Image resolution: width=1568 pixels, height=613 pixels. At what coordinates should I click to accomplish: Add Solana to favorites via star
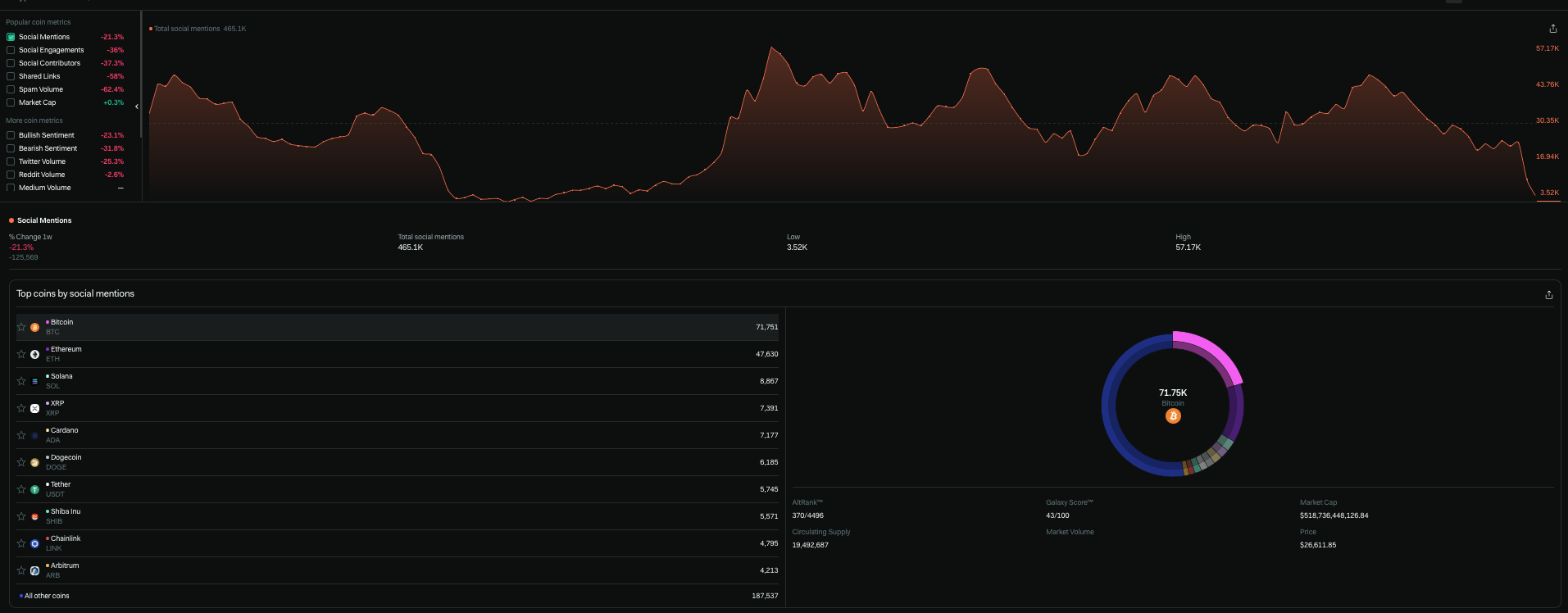tap(21, 381)
